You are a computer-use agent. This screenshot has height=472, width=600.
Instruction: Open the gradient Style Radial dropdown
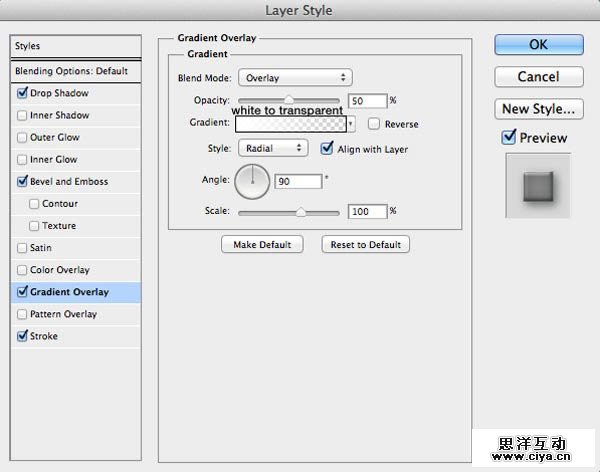coord(272,148)
